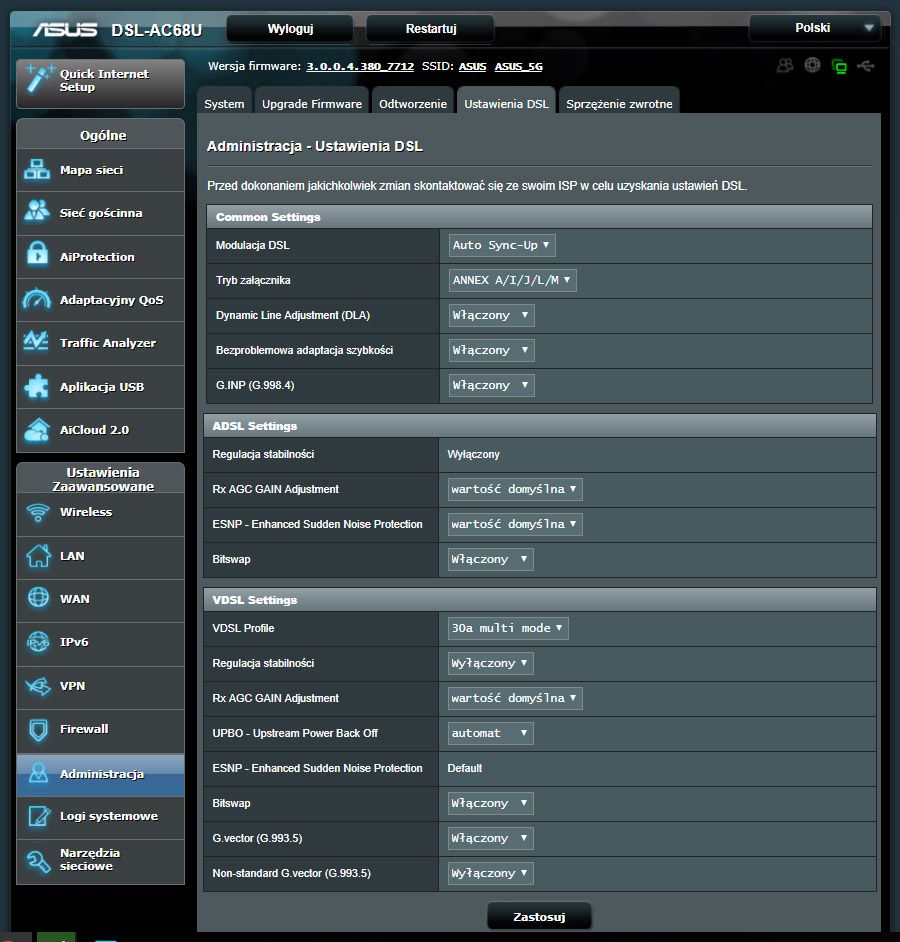Click the guest network status icon in header
This screenshot has height=942, width=900.
[785, 66]
